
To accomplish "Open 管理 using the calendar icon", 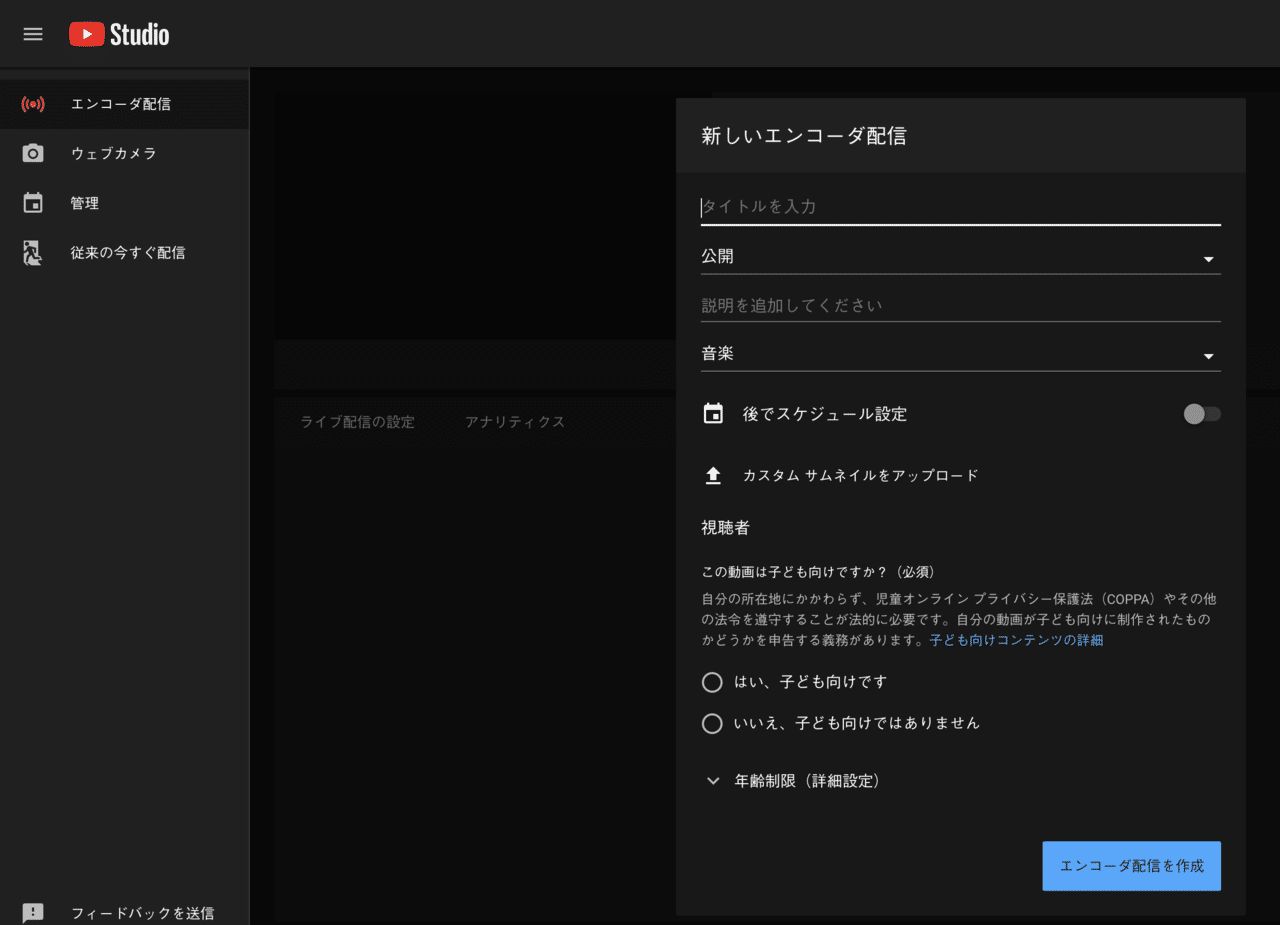I will point(32,203).
